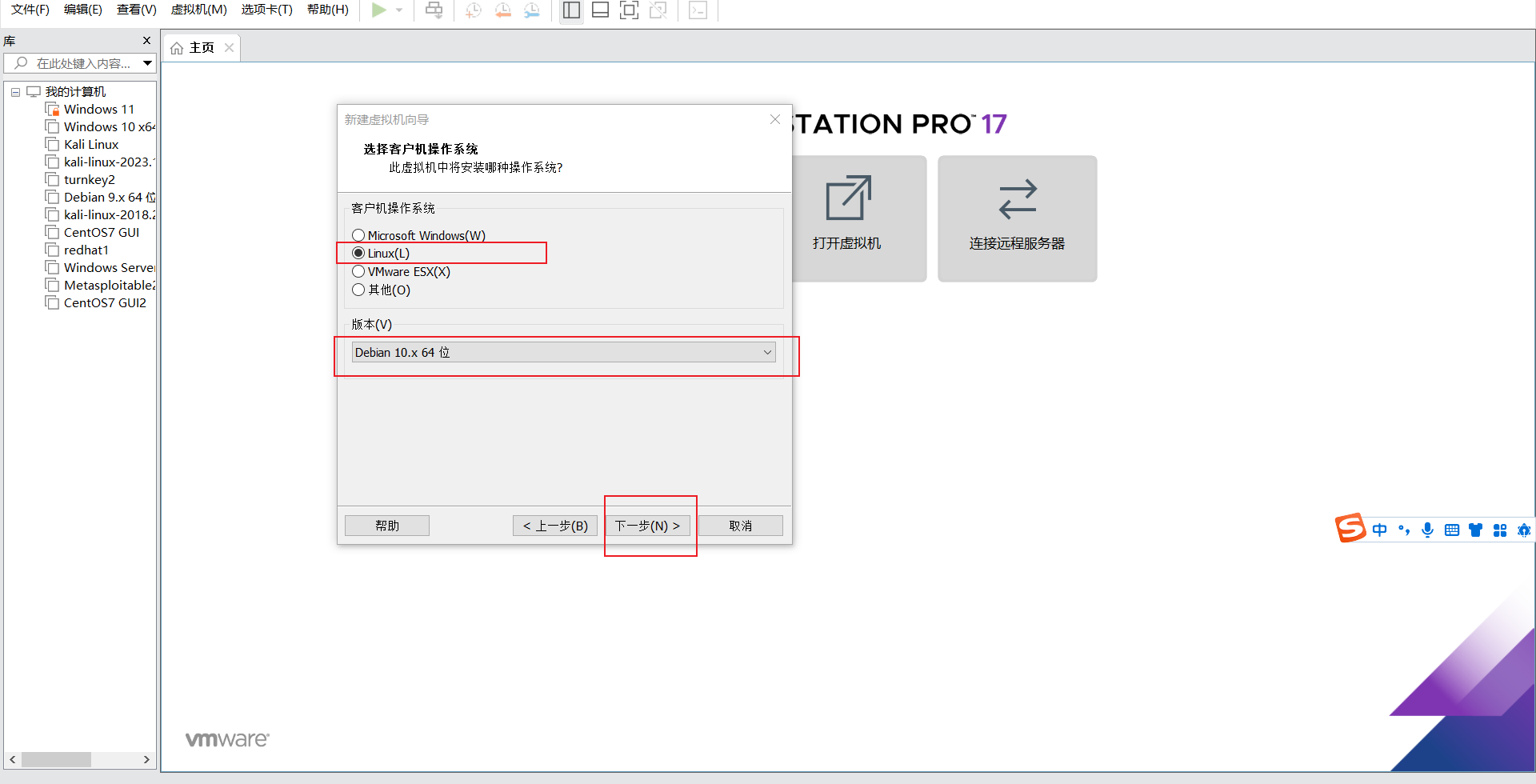The width and height of the screenshot is (1536, 784).
Task: Open the 编辑(E) menu
Action: (83, 10)
